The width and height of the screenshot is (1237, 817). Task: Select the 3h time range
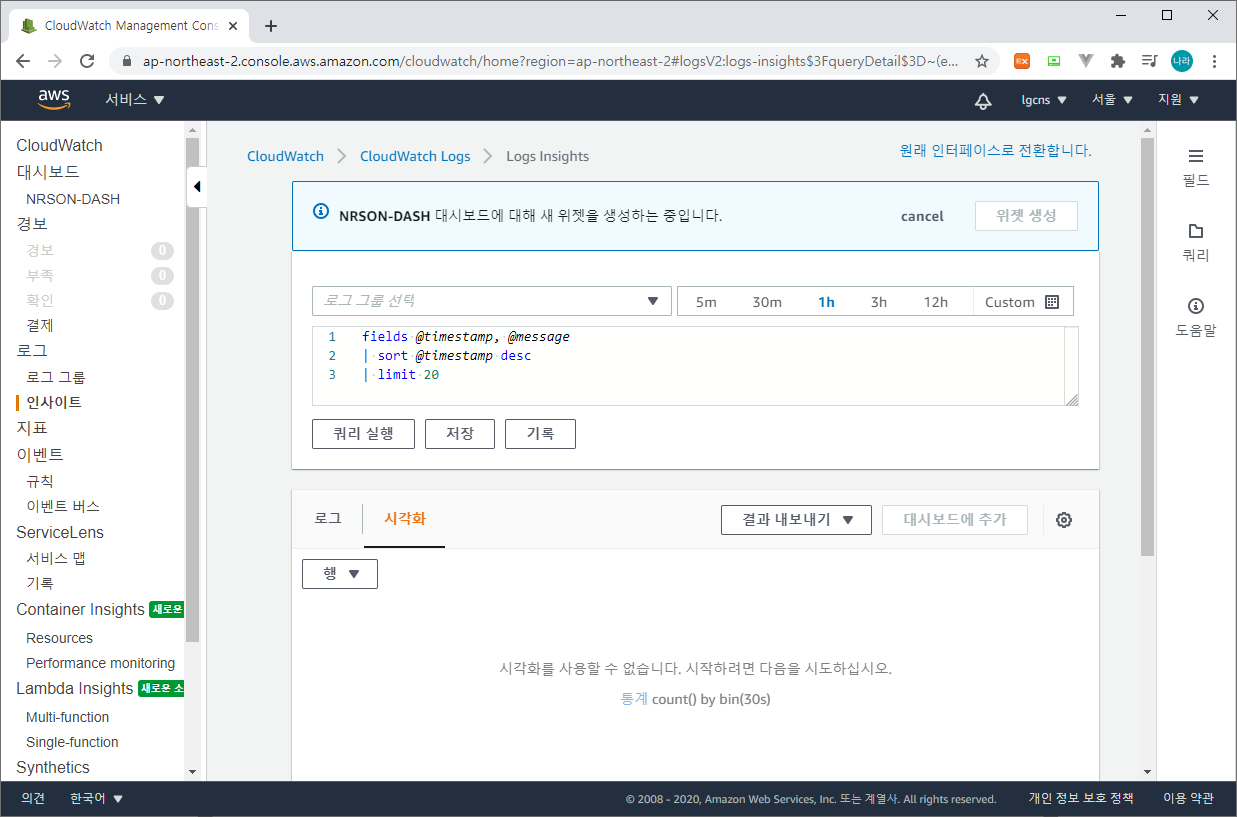(x=879, y=302)
